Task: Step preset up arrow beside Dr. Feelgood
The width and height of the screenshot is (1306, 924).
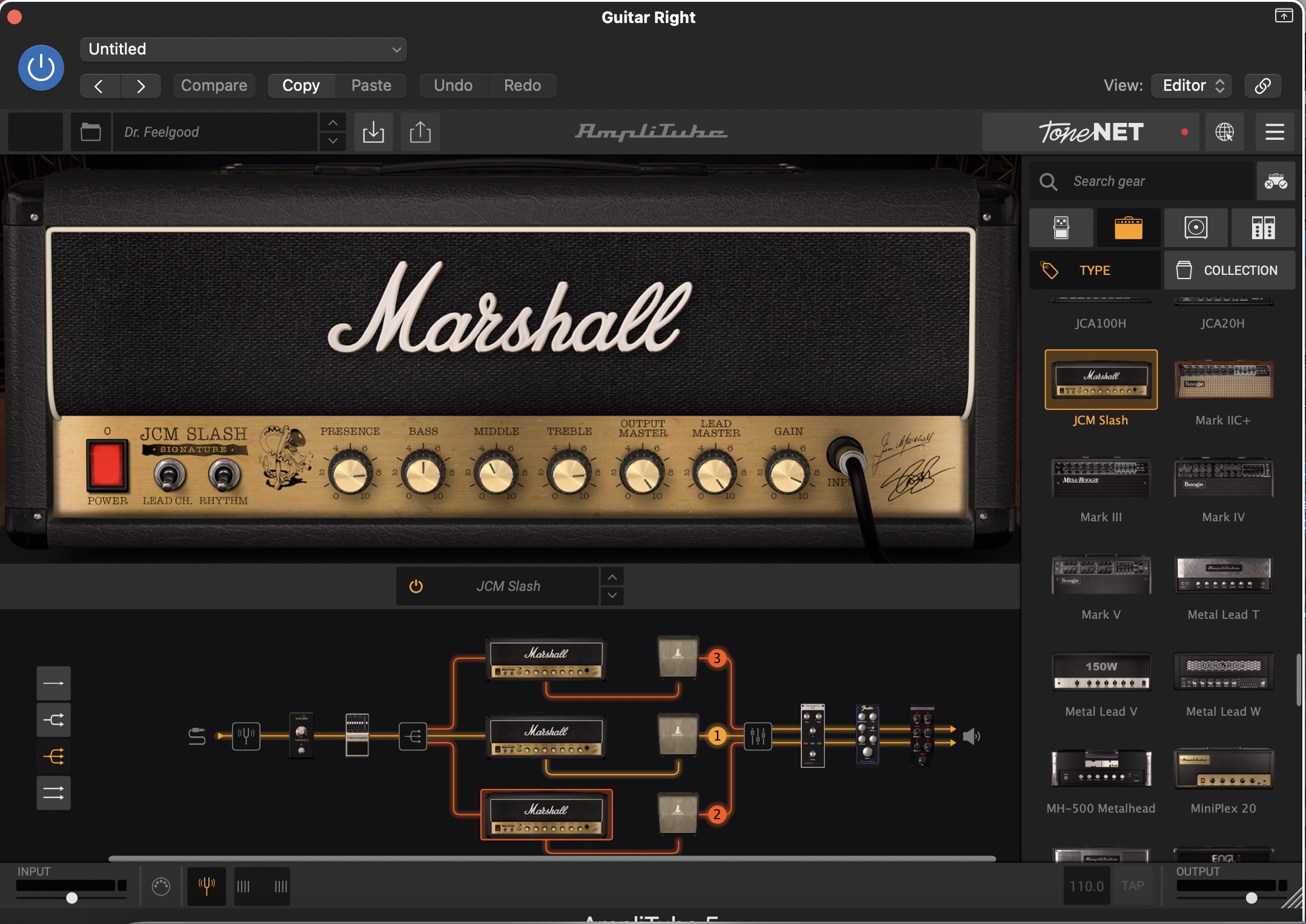Action: [x=333, y=122]
